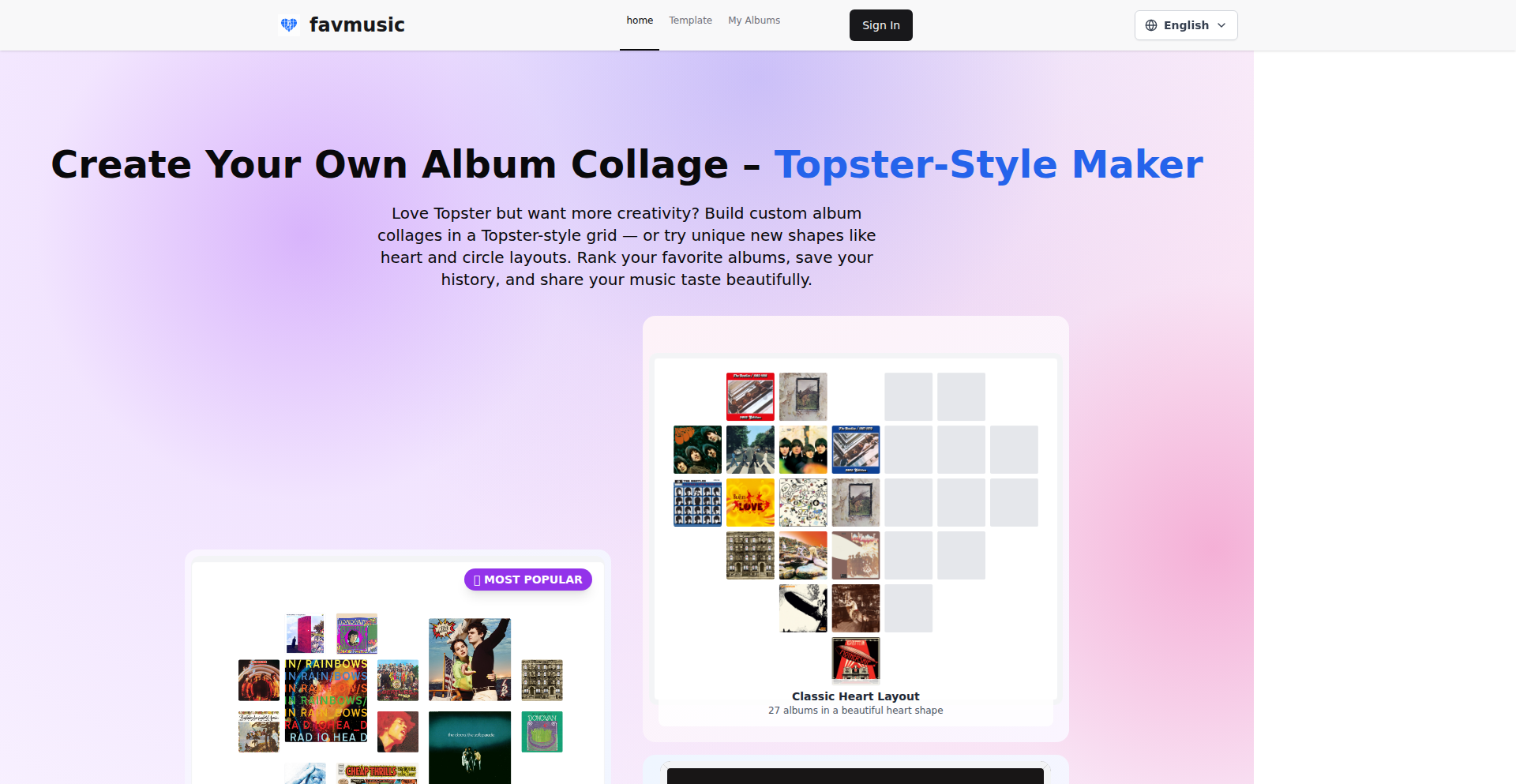Click the Rubber Soul album thumbnail
This screenshot has height=784, width=1516.
click(x=697, y=449)
